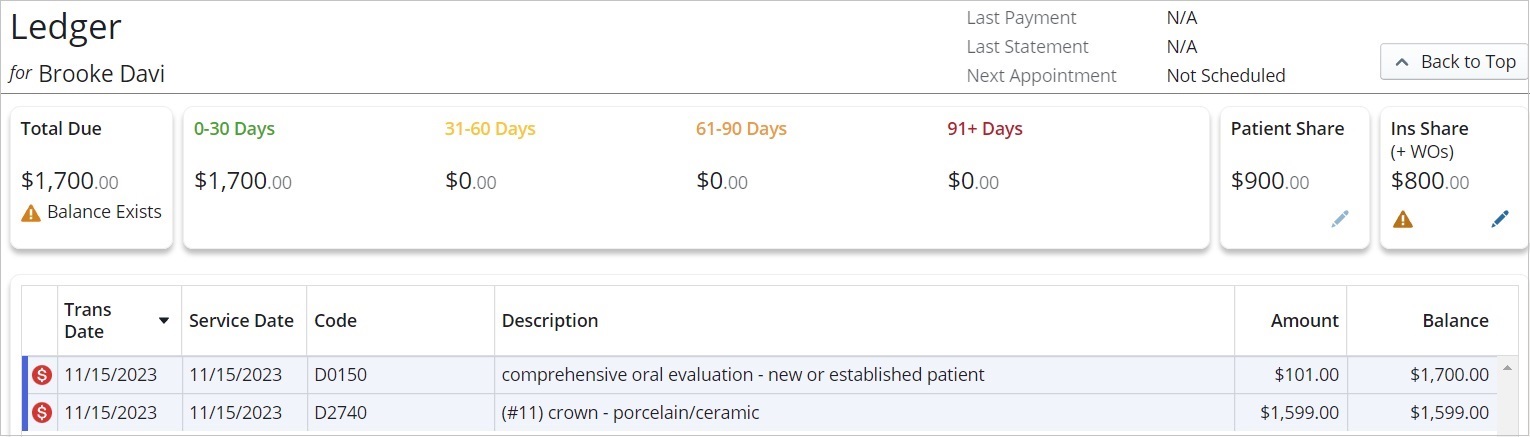Click the 91+ Days aging label
This screenshot has height=437, width=1530.
[x=984, y=129]
